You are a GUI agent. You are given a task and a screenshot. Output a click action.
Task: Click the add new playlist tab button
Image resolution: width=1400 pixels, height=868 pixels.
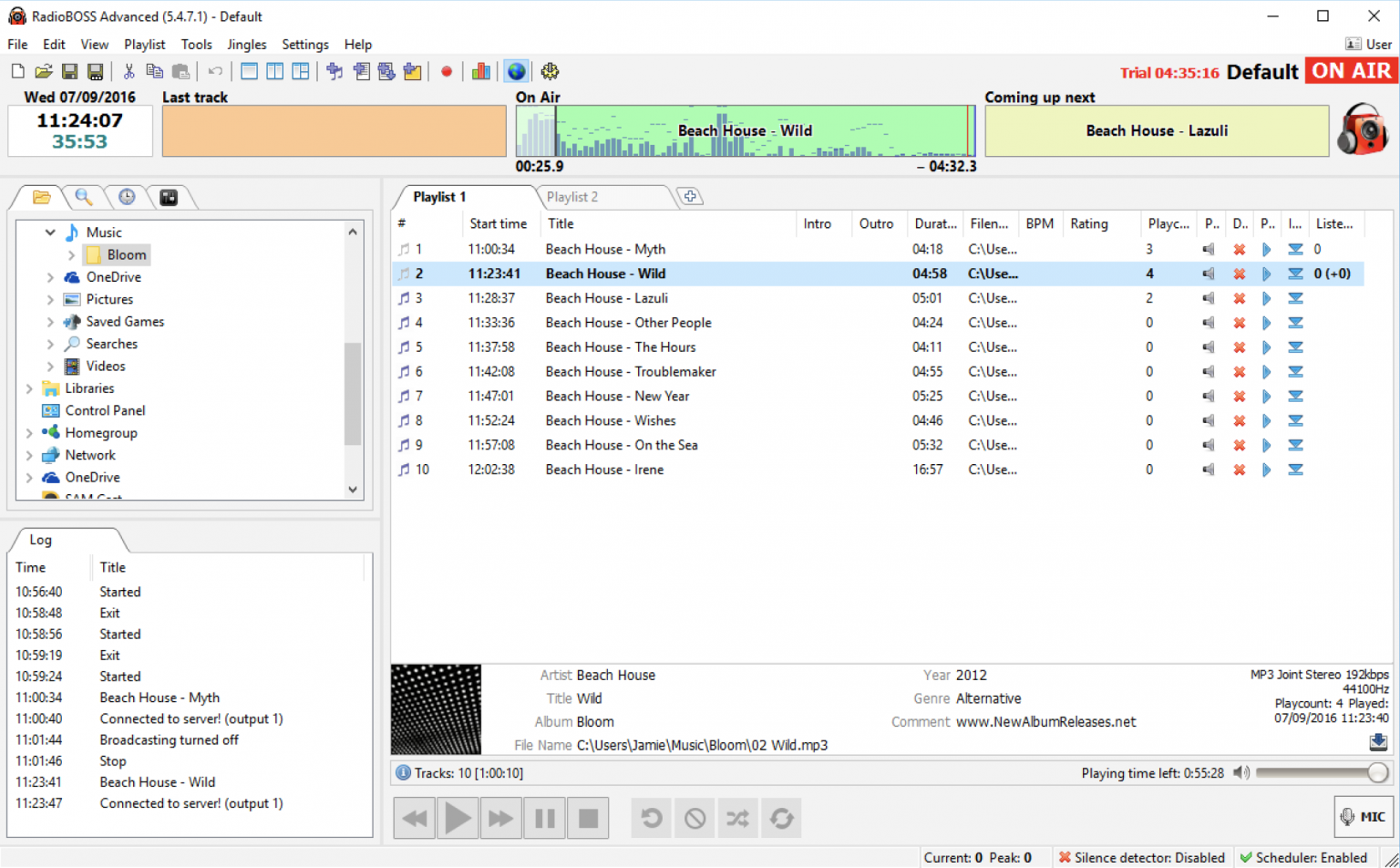(690, 195)
